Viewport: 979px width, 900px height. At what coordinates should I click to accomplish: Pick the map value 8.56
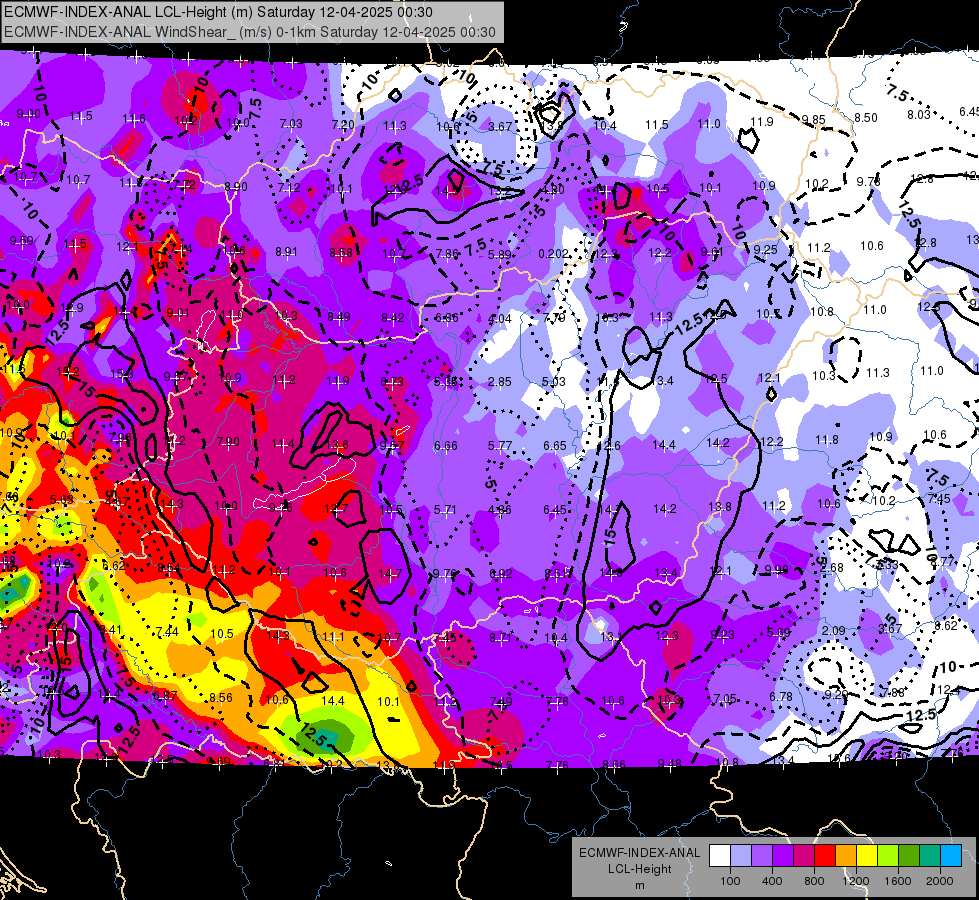(221, 698)
